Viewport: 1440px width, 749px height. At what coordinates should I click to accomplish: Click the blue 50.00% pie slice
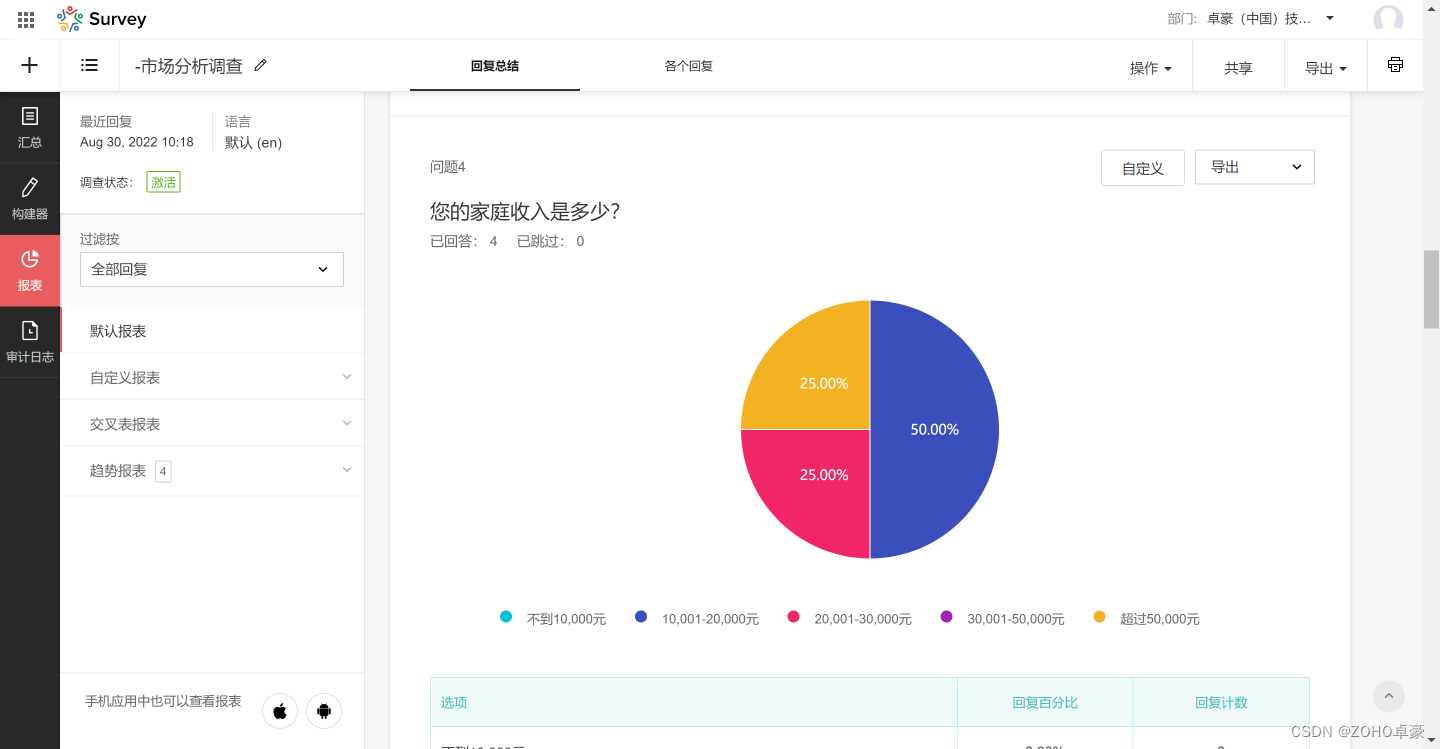pos(935,429)
